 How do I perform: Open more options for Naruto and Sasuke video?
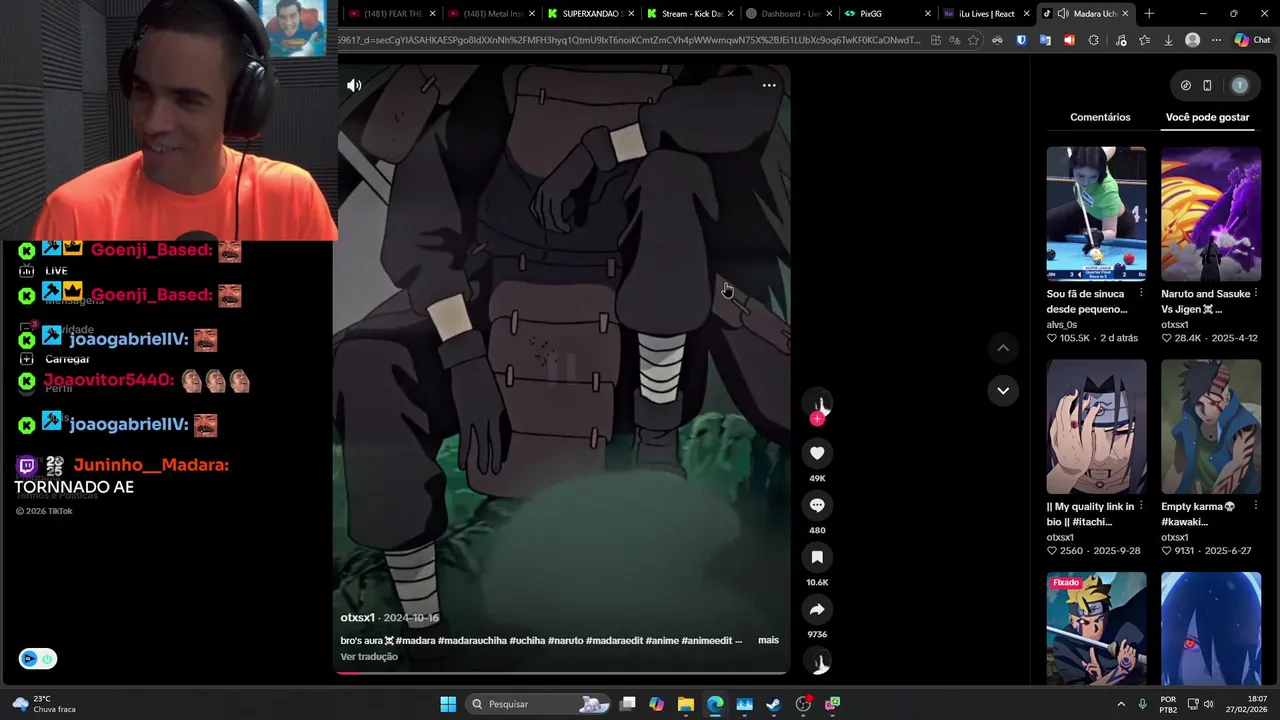tap(1255, 294)
